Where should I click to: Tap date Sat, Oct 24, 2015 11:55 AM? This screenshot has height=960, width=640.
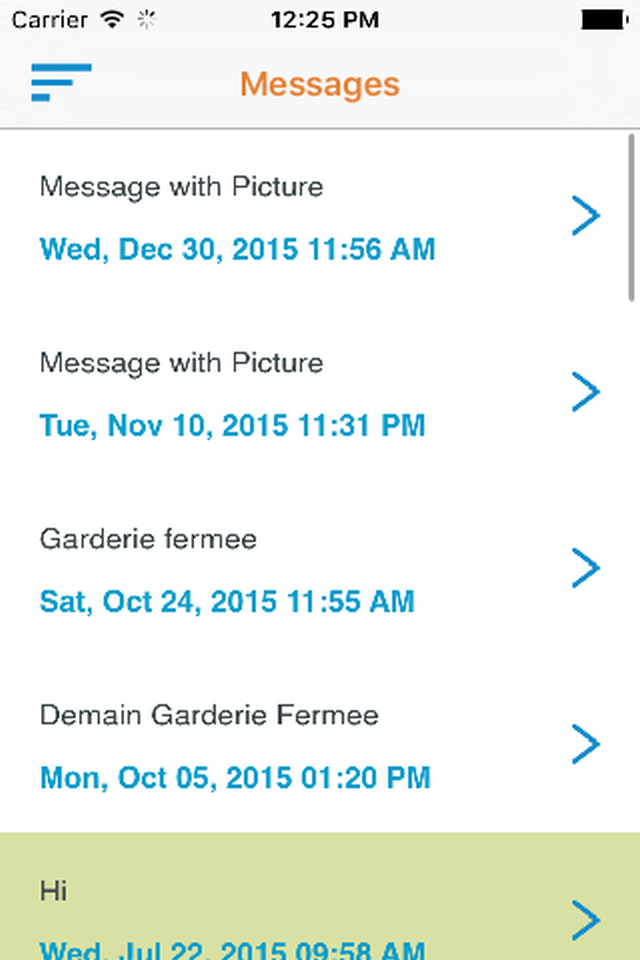226,601
